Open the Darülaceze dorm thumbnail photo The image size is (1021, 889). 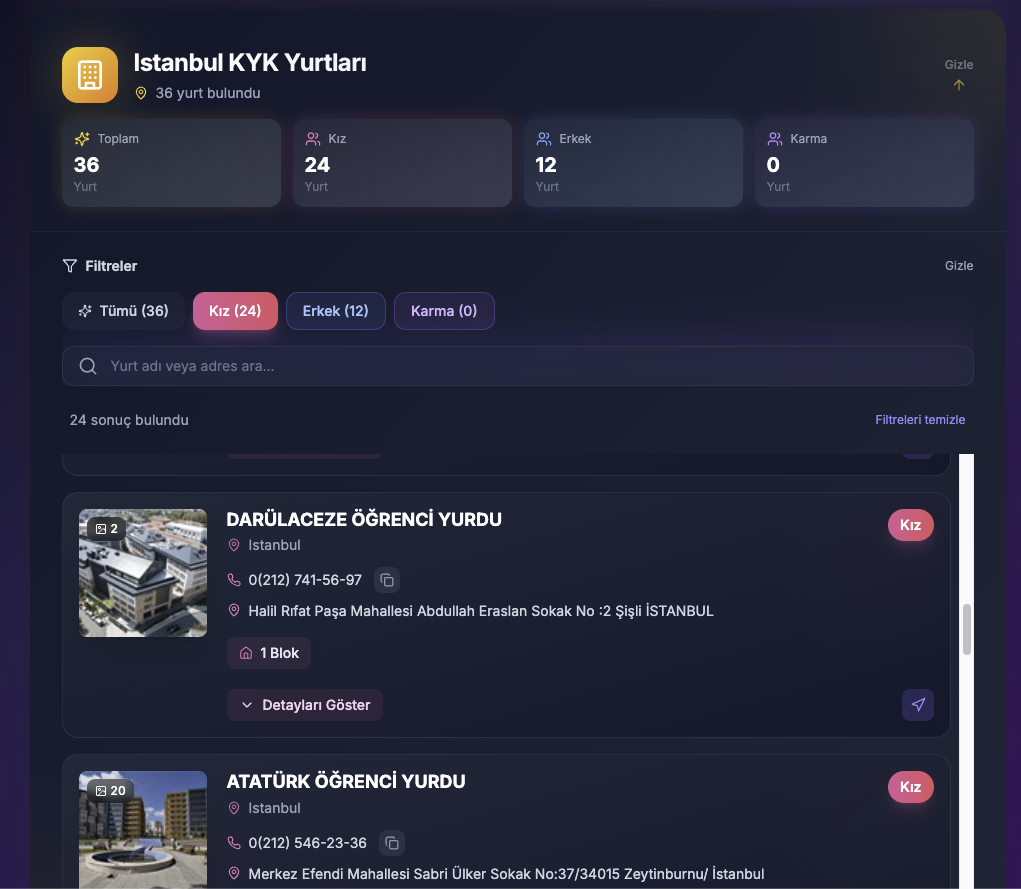(143, 573)
